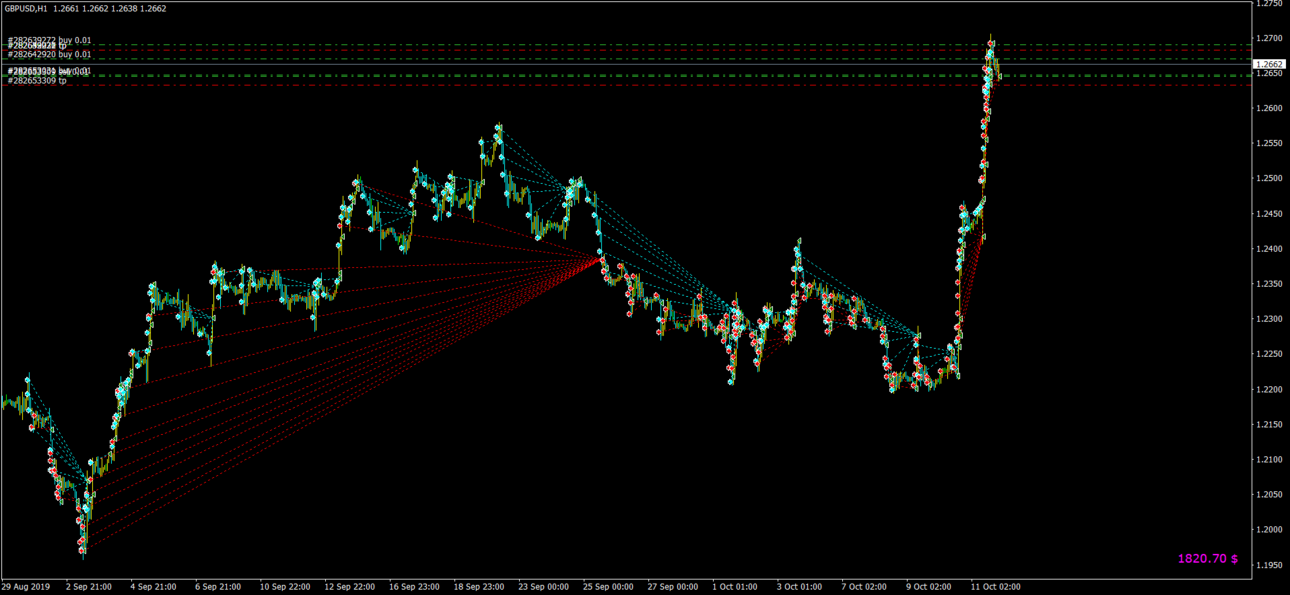This screenshot has width=1290, height=595.
Task: Click the #282653309 tp level label
Action: 37,80
